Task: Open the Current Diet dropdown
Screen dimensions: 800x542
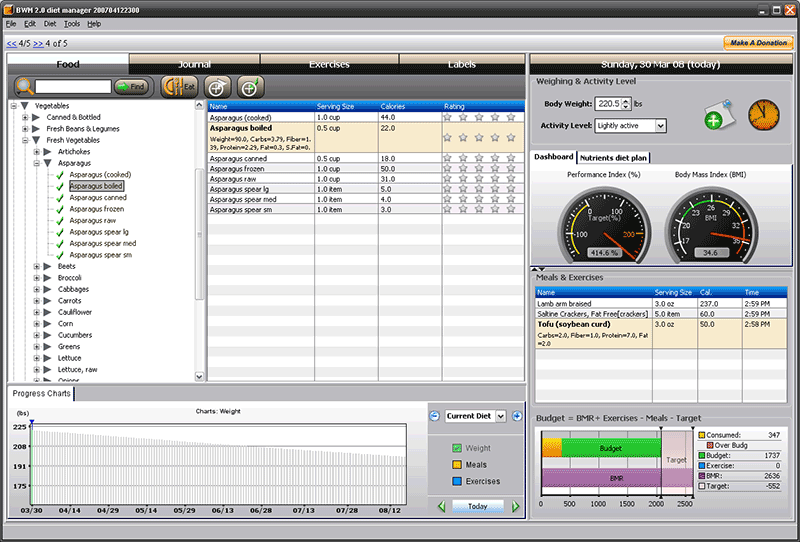Action: [x=501, y=416]
